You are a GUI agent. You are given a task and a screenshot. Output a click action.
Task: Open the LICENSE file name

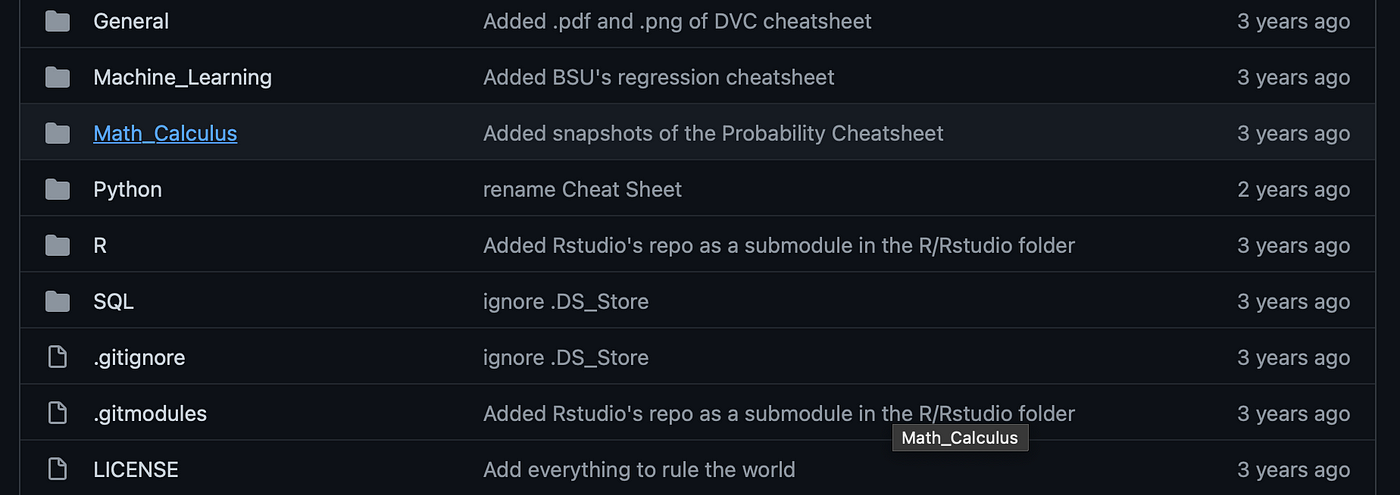136,469
